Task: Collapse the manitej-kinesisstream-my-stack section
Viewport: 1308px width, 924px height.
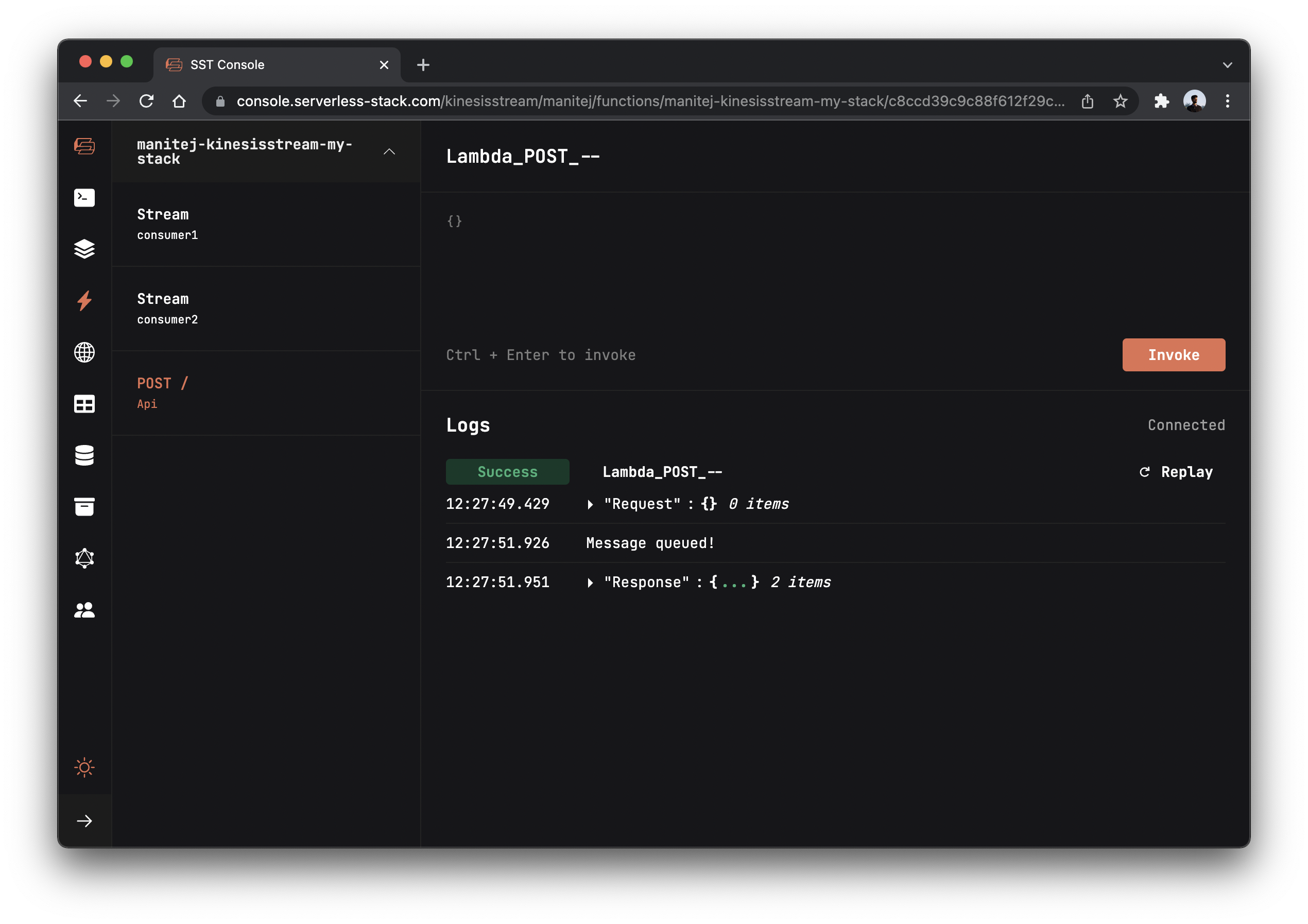Action: (x=389, y=151)
